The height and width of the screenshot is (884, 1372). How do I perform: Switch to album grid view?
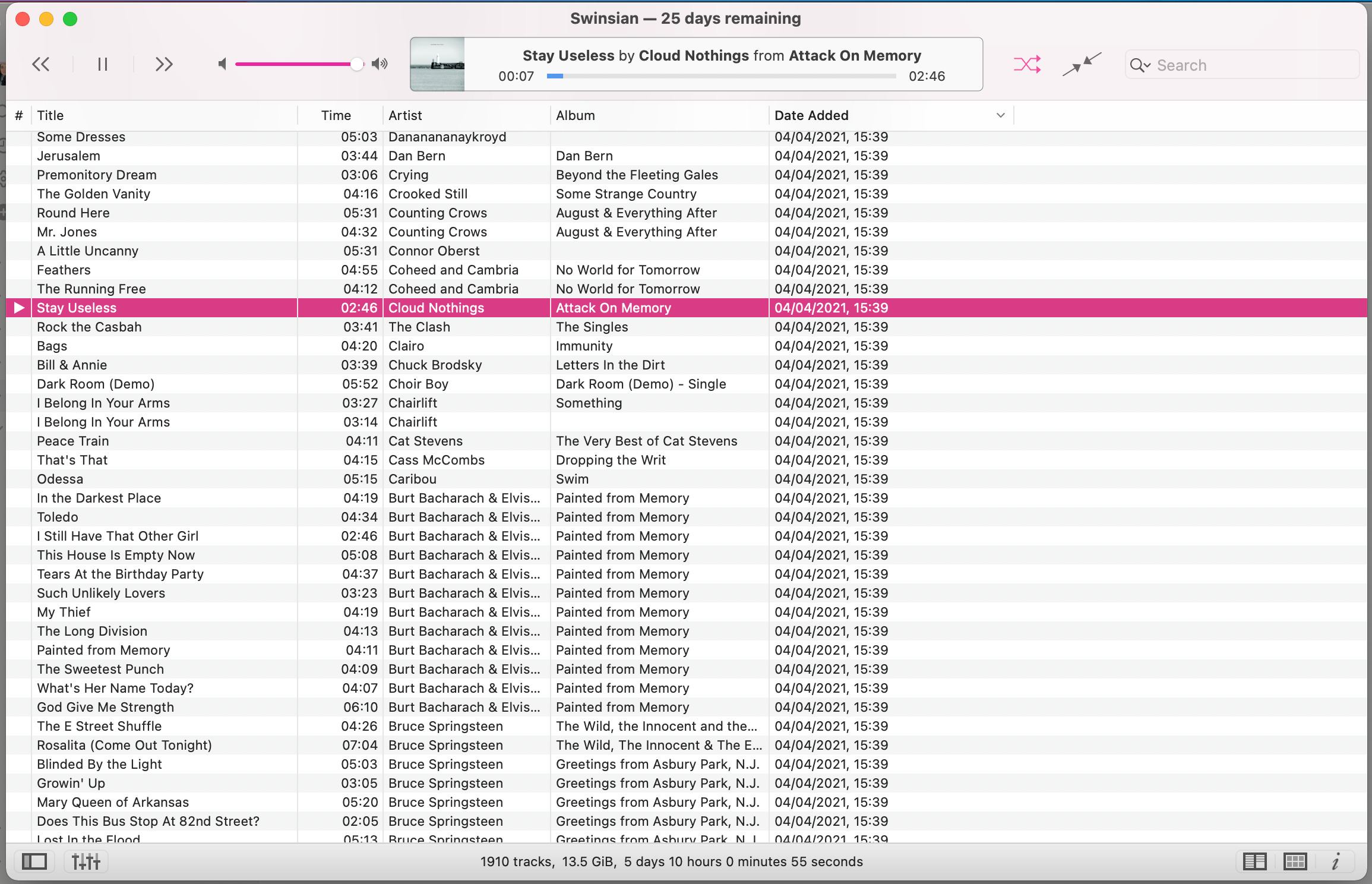pos(1295,861)
